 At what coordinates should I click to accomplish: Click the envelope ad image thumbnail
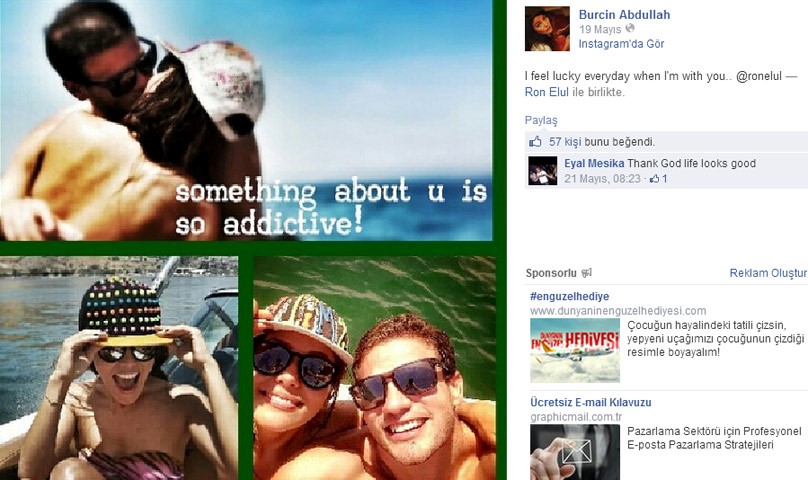[x=575, y=452]
